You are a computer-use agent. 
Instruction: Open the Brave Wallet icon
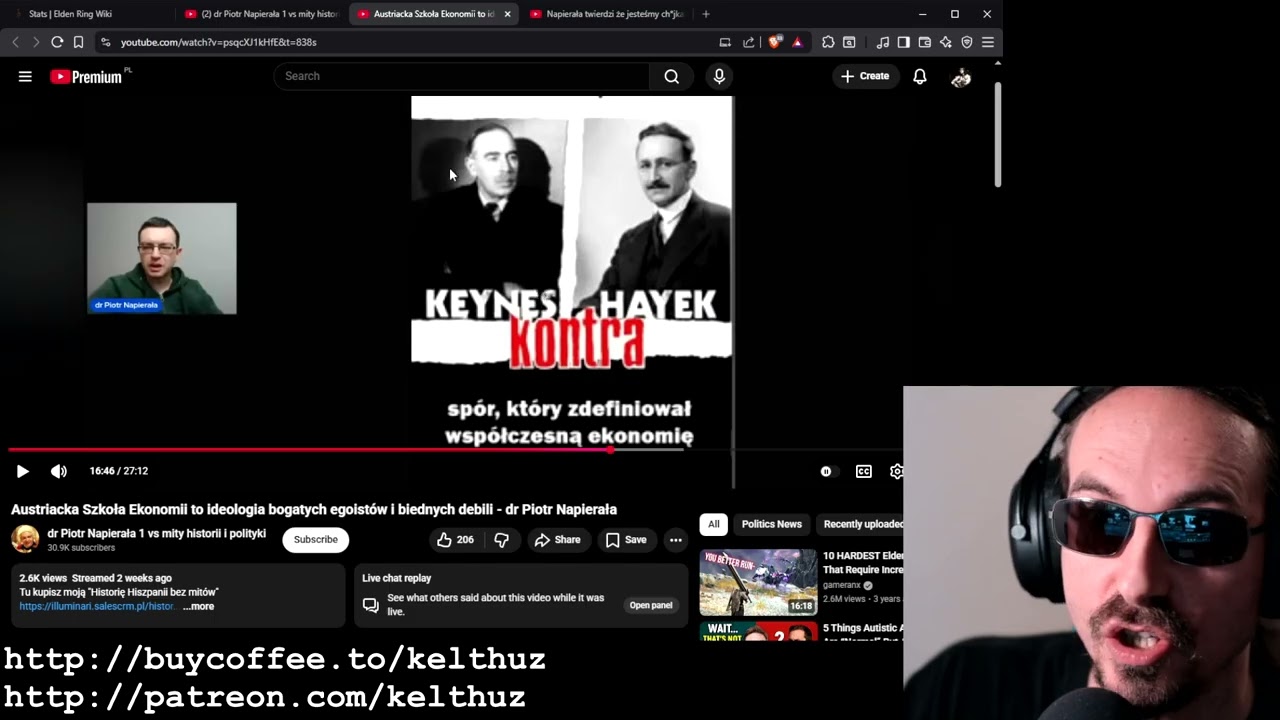coord(925,42)
